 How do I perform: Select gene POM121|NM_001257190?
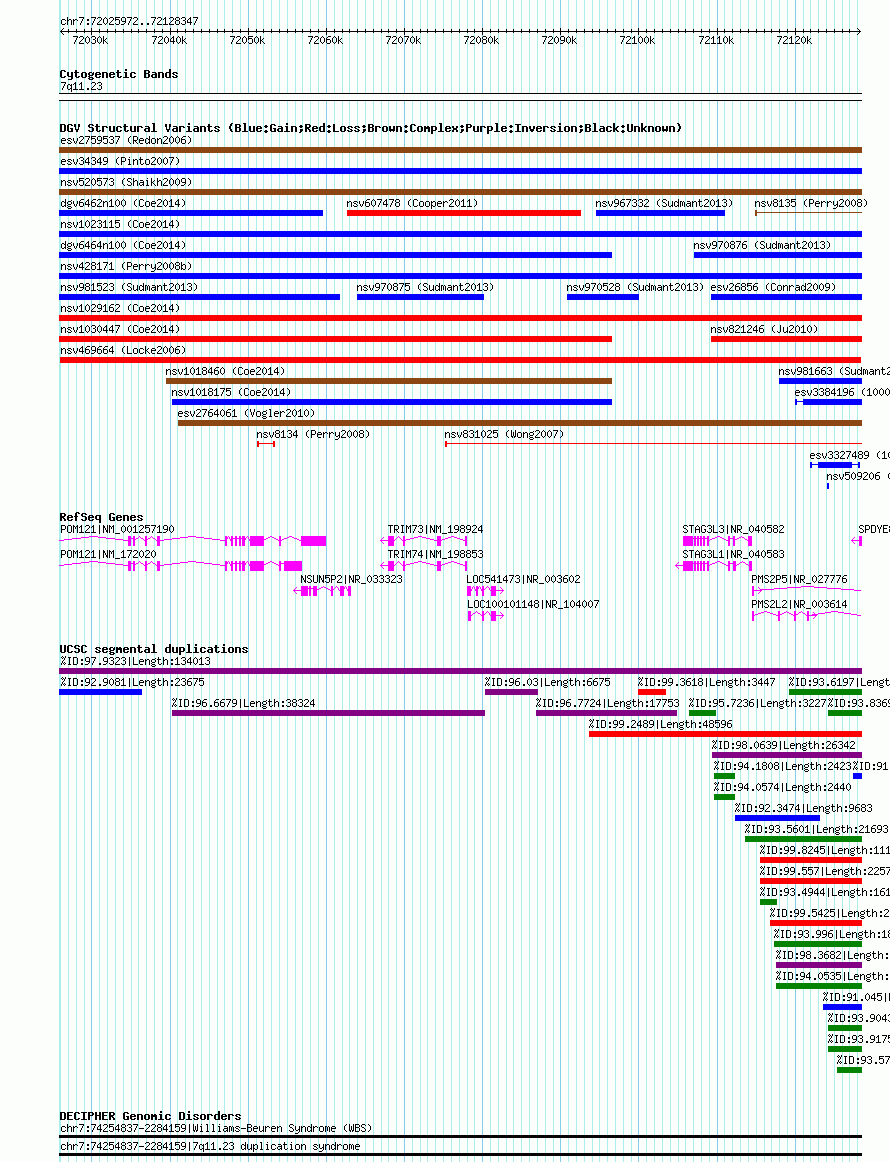(117, 529)
